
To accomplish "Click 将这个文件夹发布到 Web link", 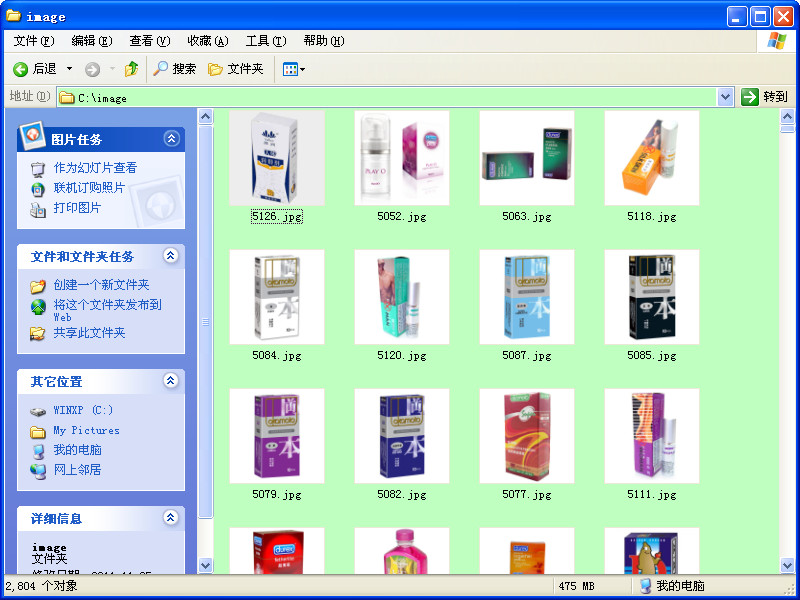I will 108,310.
